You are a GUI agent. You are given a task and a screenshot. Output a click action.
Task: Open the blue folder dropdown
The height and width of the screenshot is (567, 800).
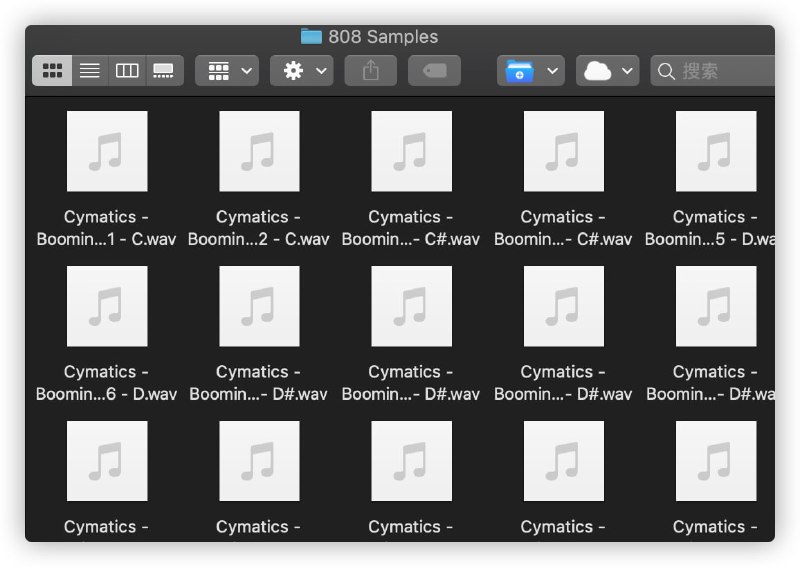coord(531,70)
